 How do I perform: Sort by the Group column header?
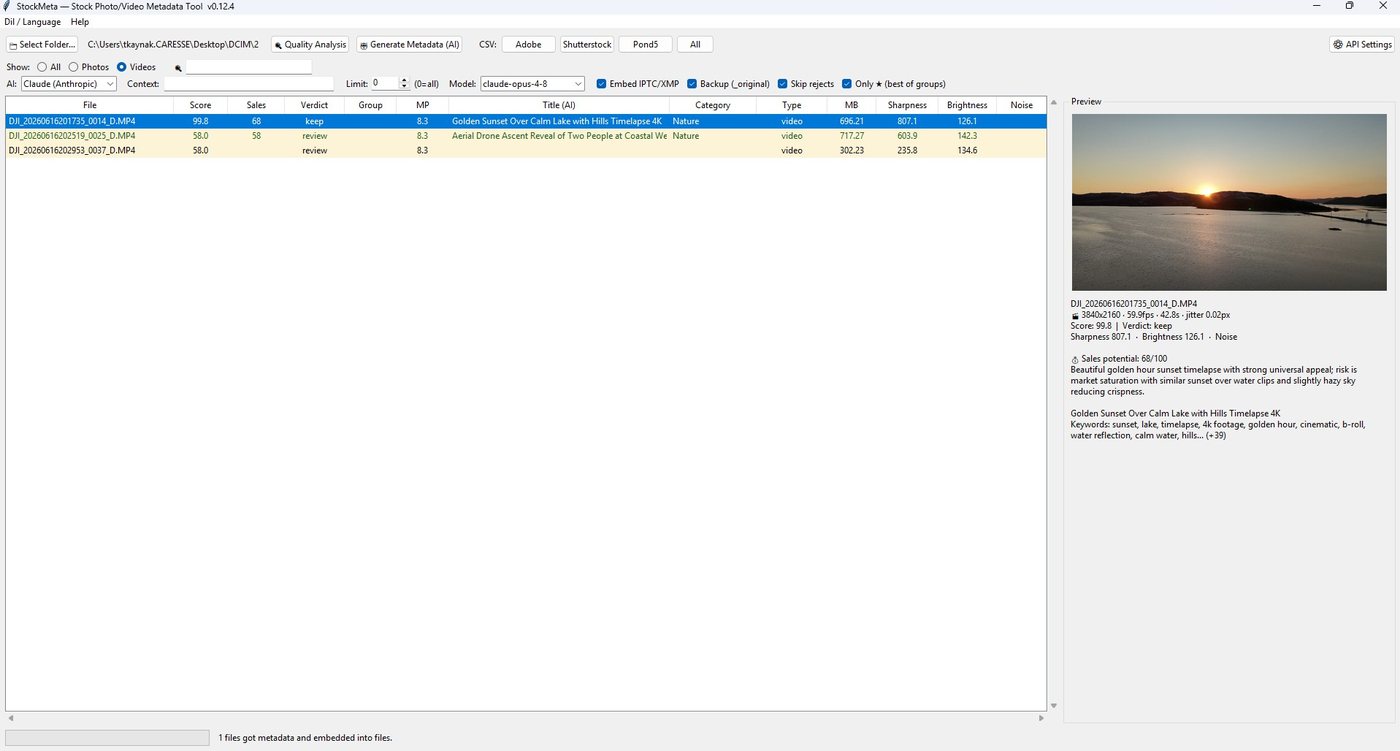click(x=370, y=105)
